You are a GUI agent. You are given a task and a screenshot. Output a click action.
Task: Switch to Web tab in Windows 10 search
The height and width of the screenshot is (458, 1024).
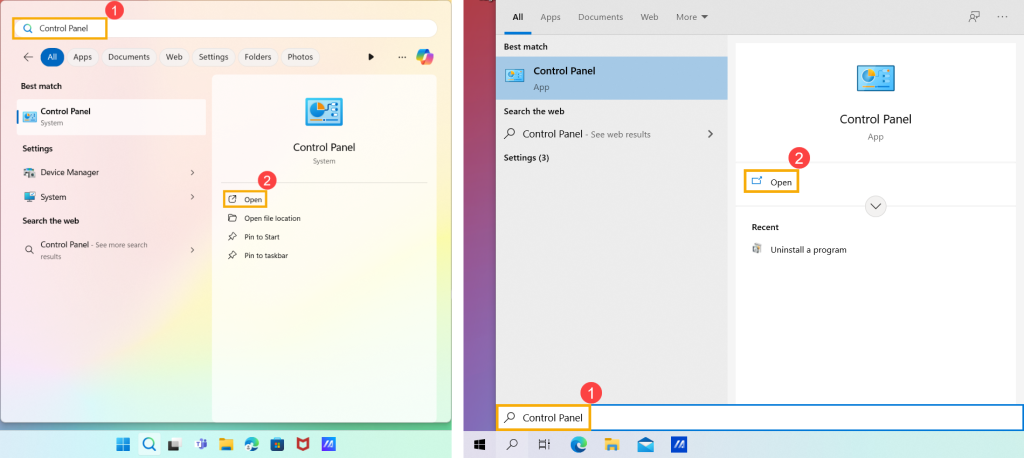click(x=649, y=17)
